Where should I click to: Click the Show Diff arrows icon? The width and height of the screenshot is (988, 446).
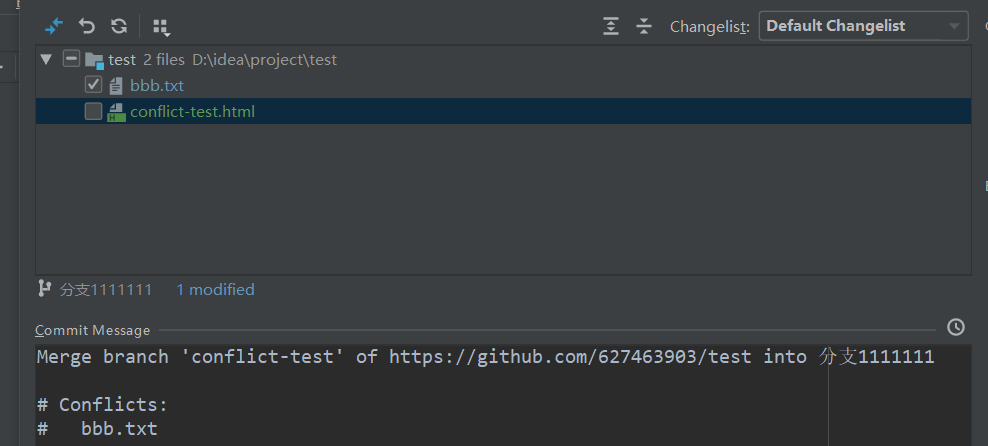tap(54, 26)
